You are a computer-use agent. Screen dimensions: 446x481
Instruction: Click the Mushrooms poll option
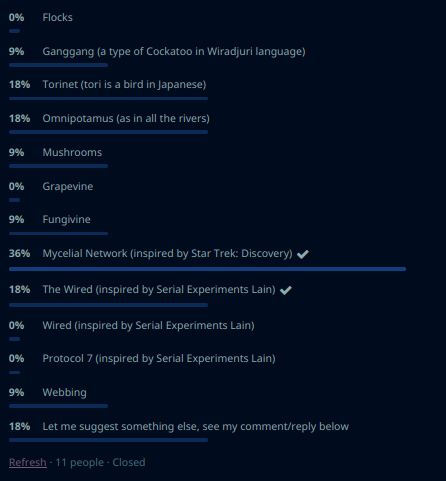click(x=72, y=152)
